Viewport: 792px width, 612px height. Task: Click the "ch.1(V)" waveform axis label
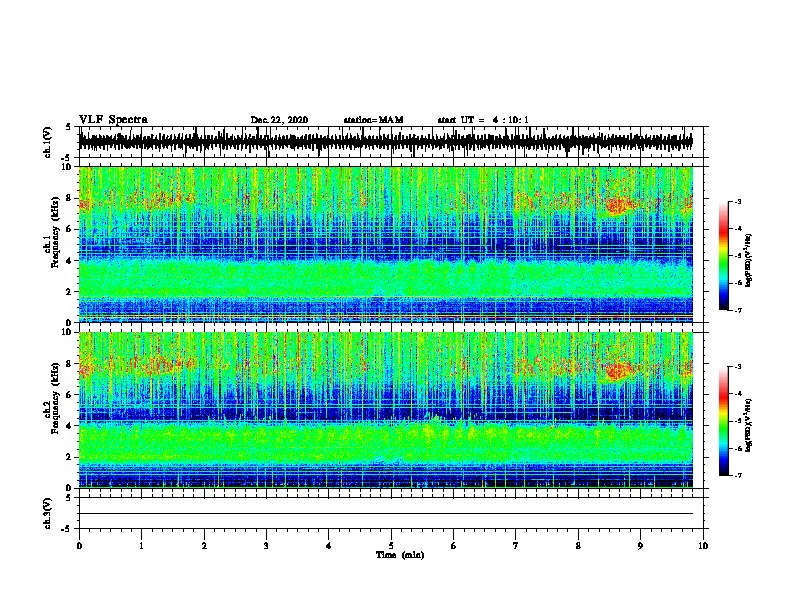pos(48,142)
